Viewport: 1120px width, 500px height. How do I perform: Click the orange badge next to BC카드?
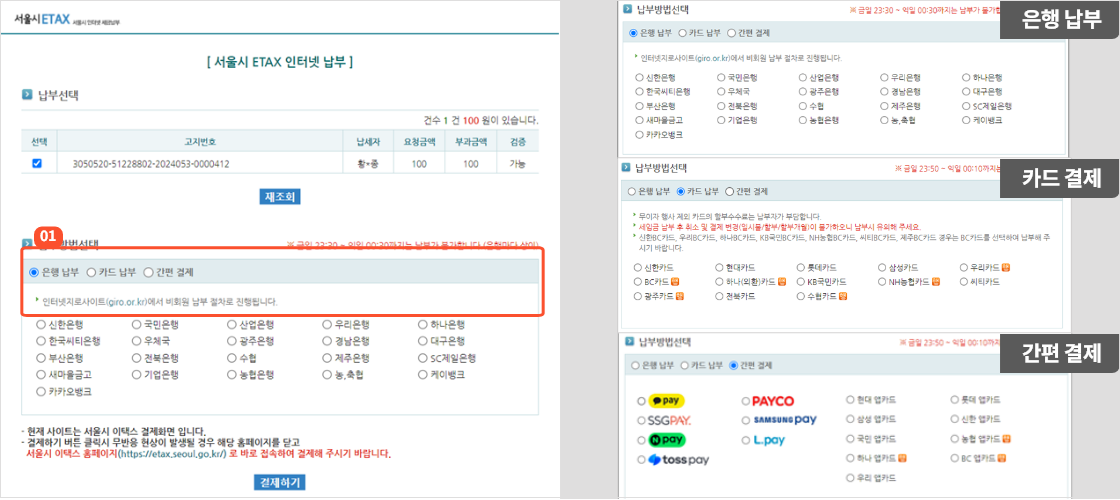tap(673, 282)
